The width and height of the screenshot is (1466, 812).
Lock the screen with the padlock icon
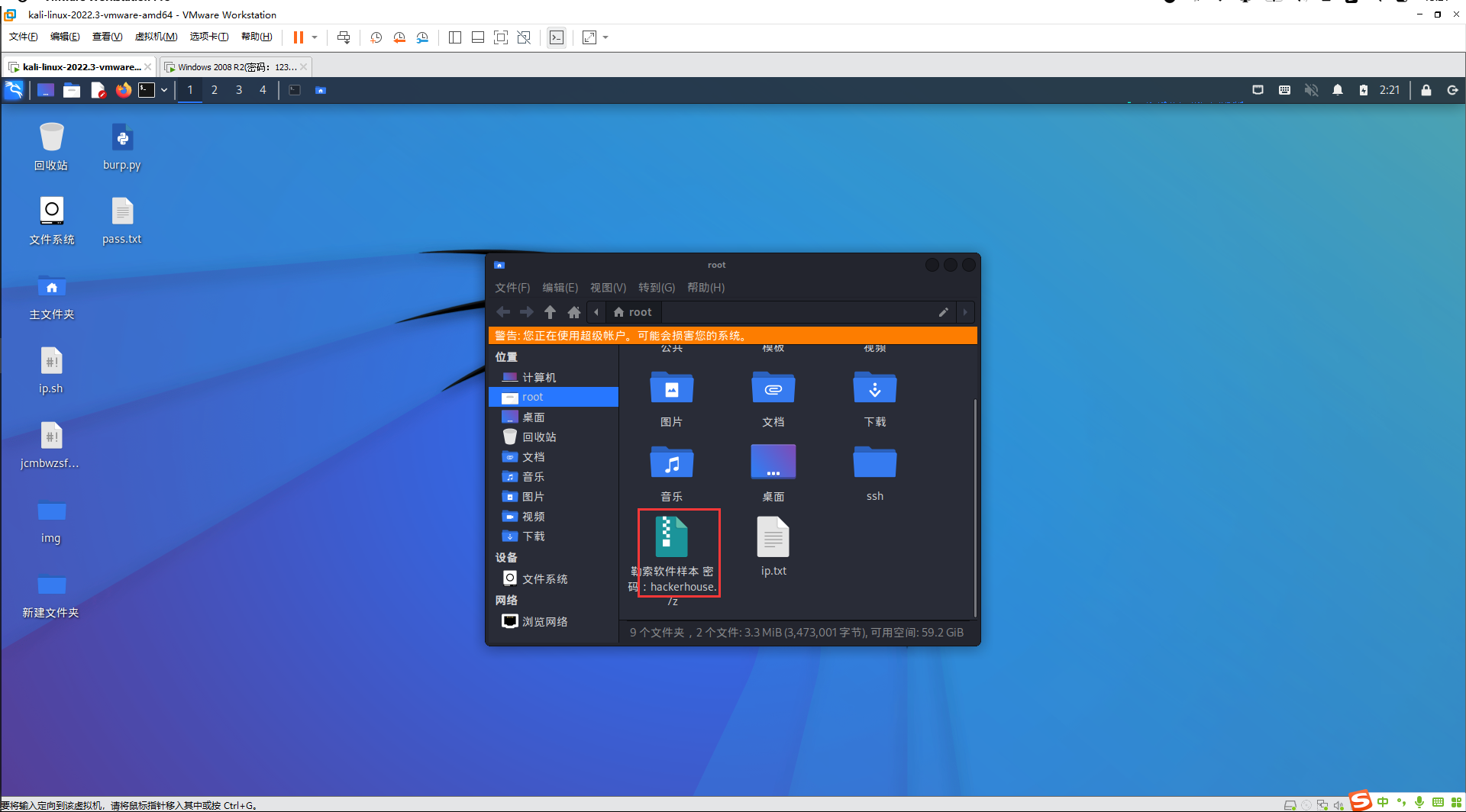(x=1426, y=90)
